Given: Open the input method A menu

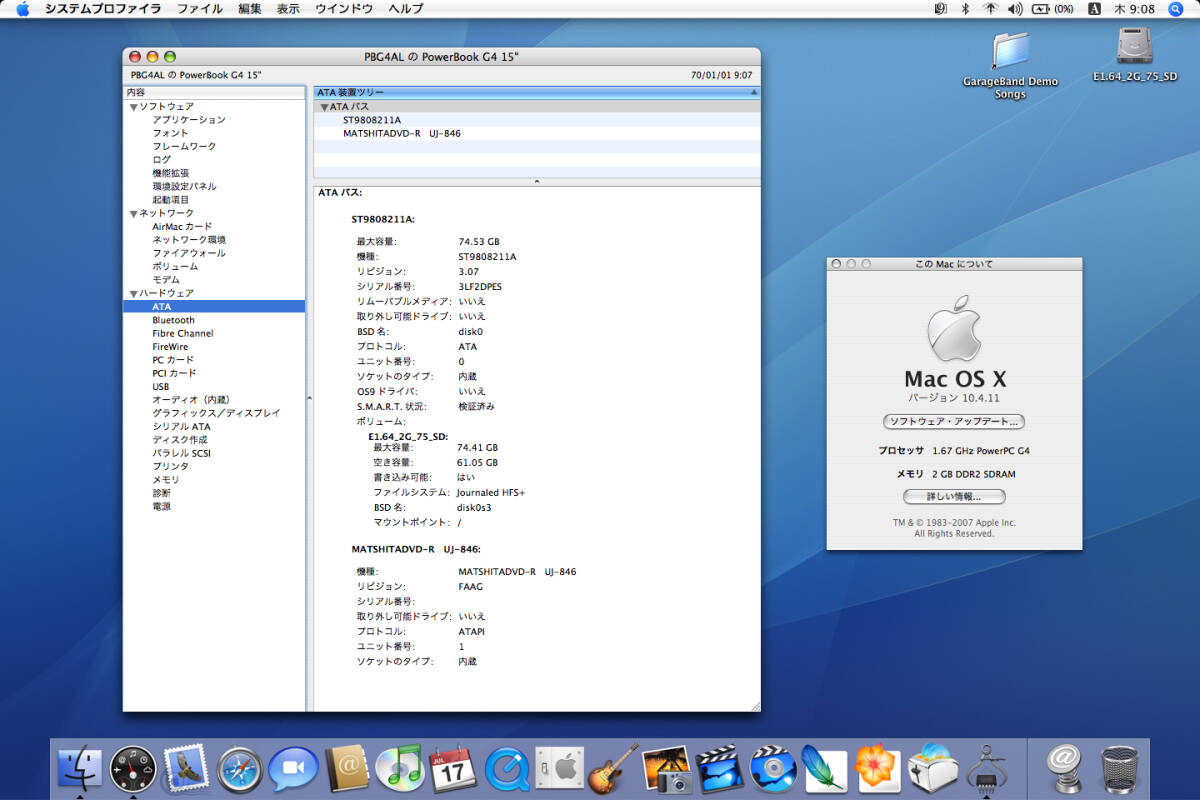Looking at the screenshot, I should coord(1094,9).
